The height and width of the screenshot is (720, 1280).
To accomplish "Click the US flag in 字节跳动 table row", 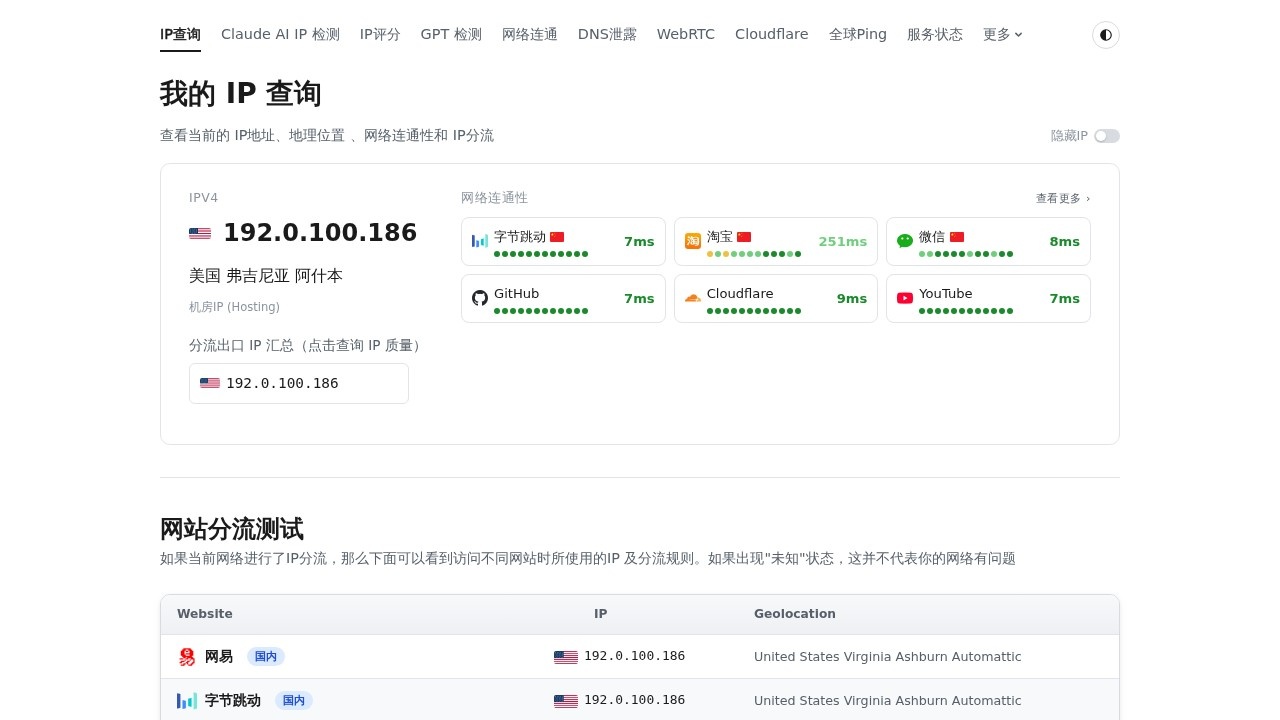I will click(x=566, y=701).
